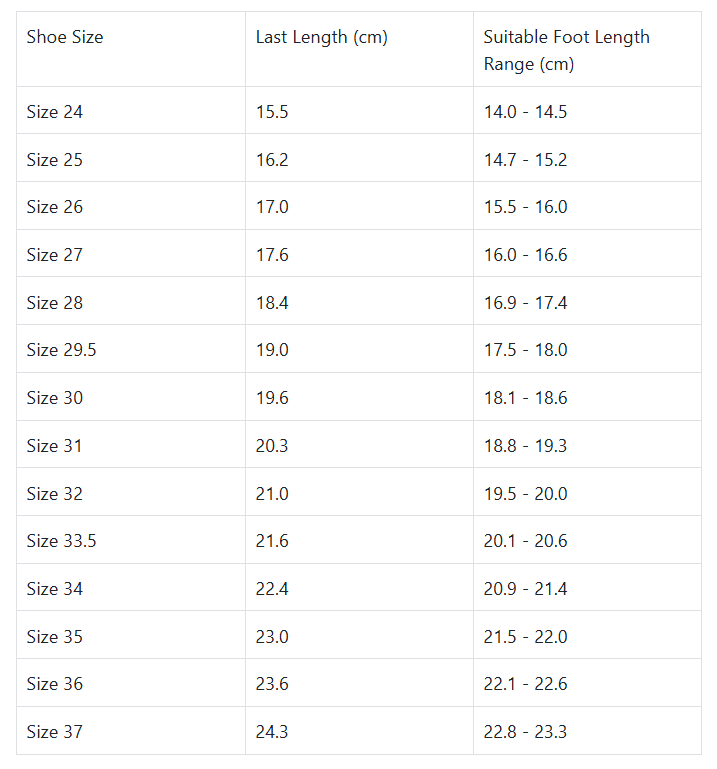Click last length value 24.3

pyautogui.click(x=272, y=732)
